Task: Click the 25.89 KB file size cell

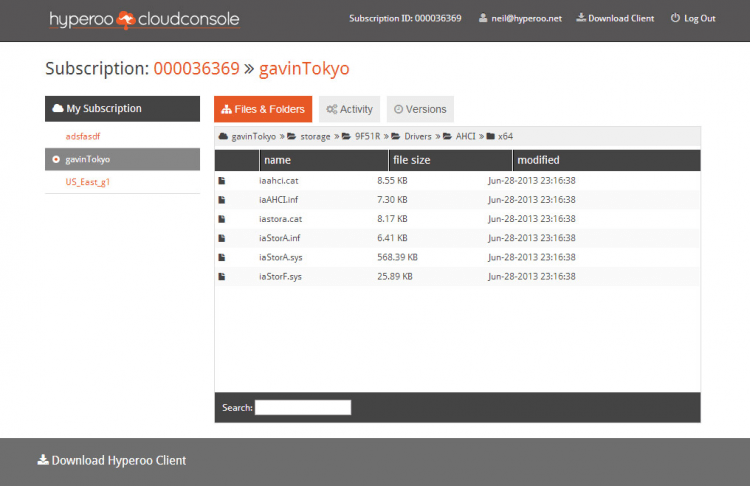Action: (395, 276)
